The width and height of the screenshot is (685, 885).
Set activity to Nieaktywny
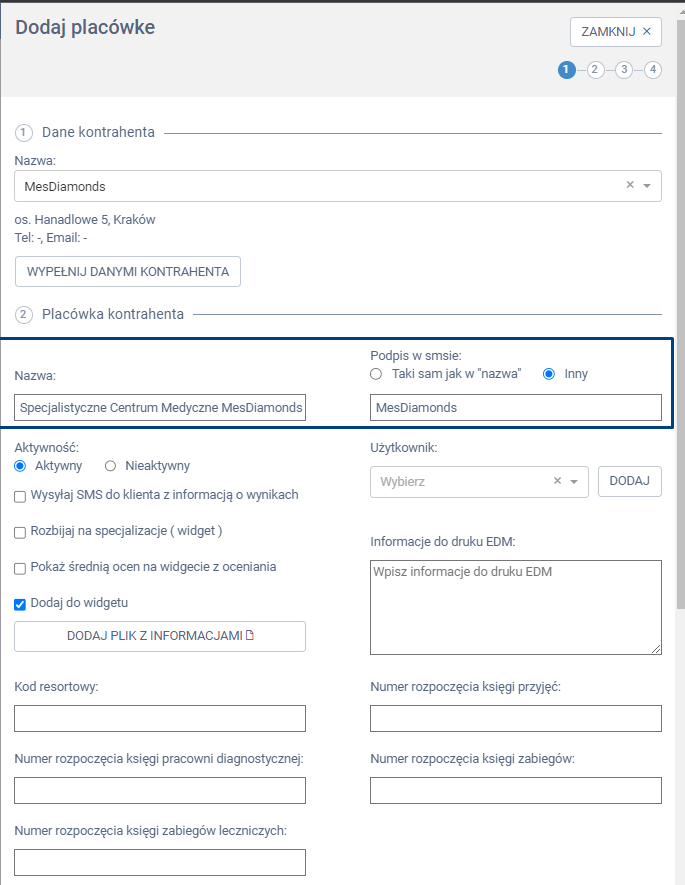click(111, 465)
